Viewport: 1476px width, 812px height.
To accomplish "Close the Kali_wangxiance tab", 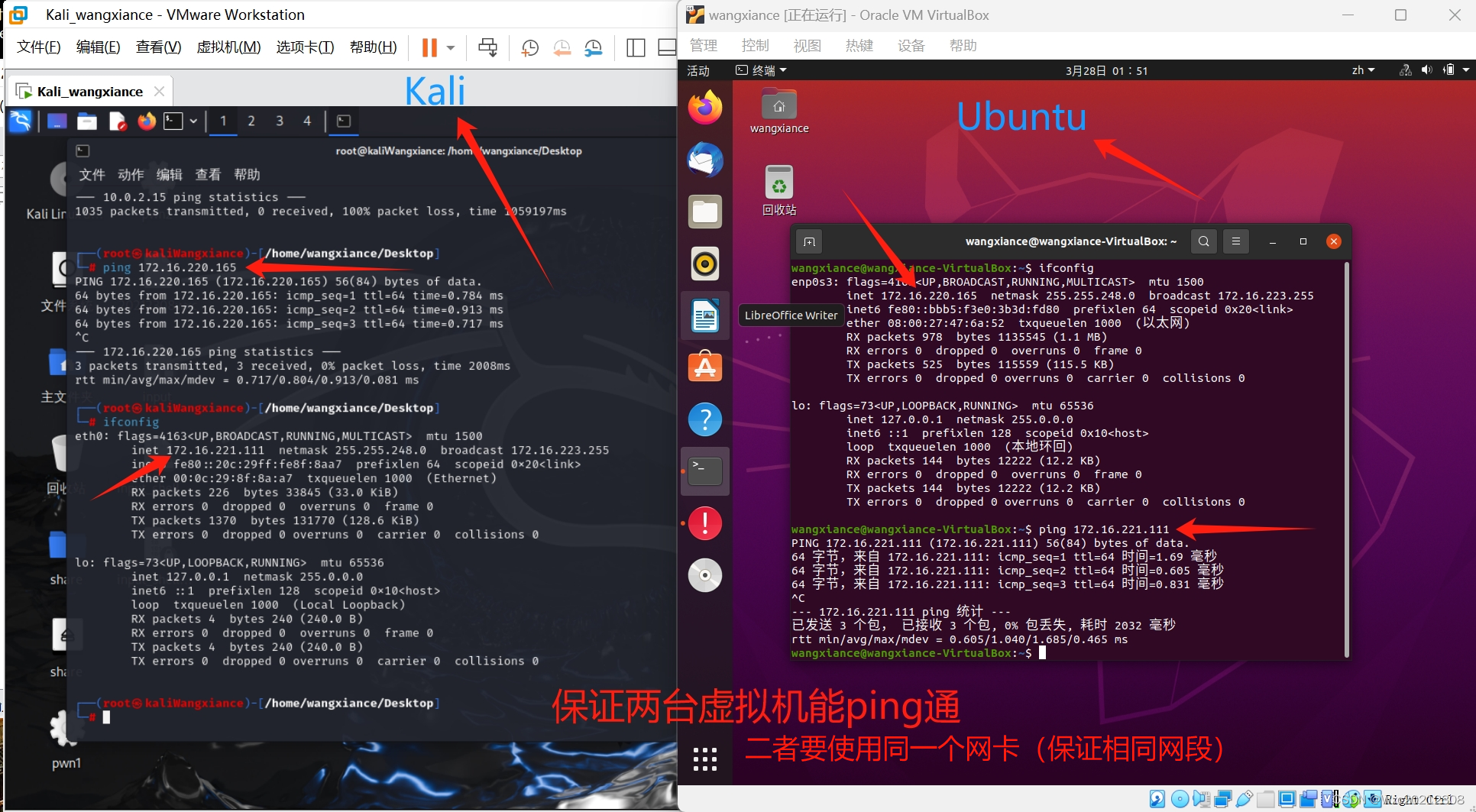I will (x=159, y=92).
